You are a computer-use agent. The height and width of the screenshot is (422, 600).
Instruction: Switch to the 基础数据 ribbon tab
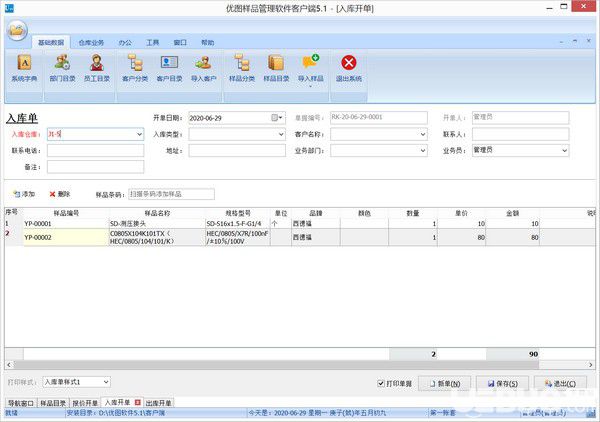point(51,42)
